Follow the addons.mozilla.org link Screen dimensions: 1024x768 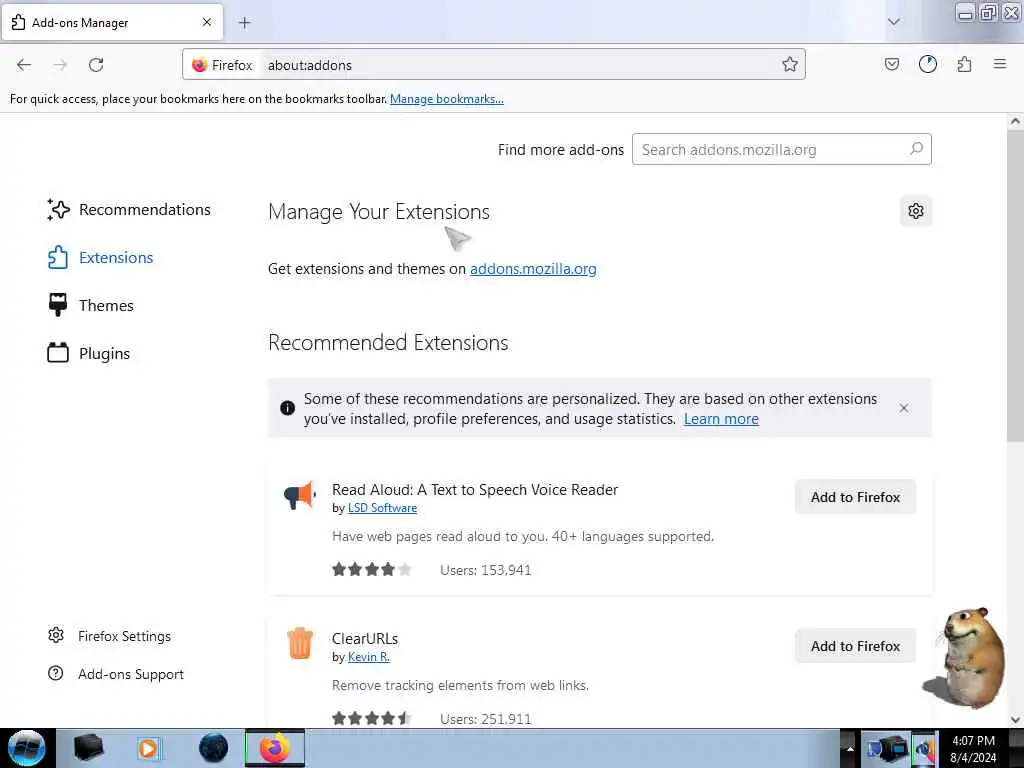[x=533, y=269]
